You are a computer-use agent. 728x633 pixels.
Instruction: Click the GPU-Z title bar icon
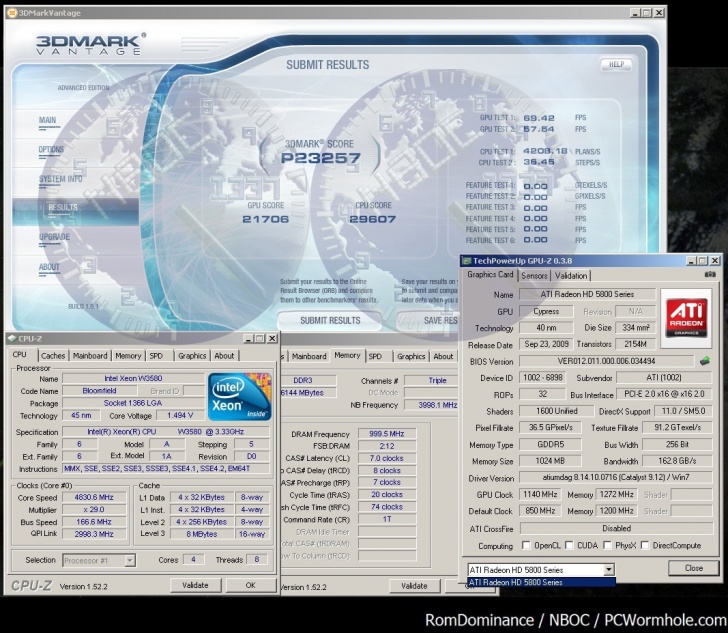pyautogui.click(x=467, y=259)
